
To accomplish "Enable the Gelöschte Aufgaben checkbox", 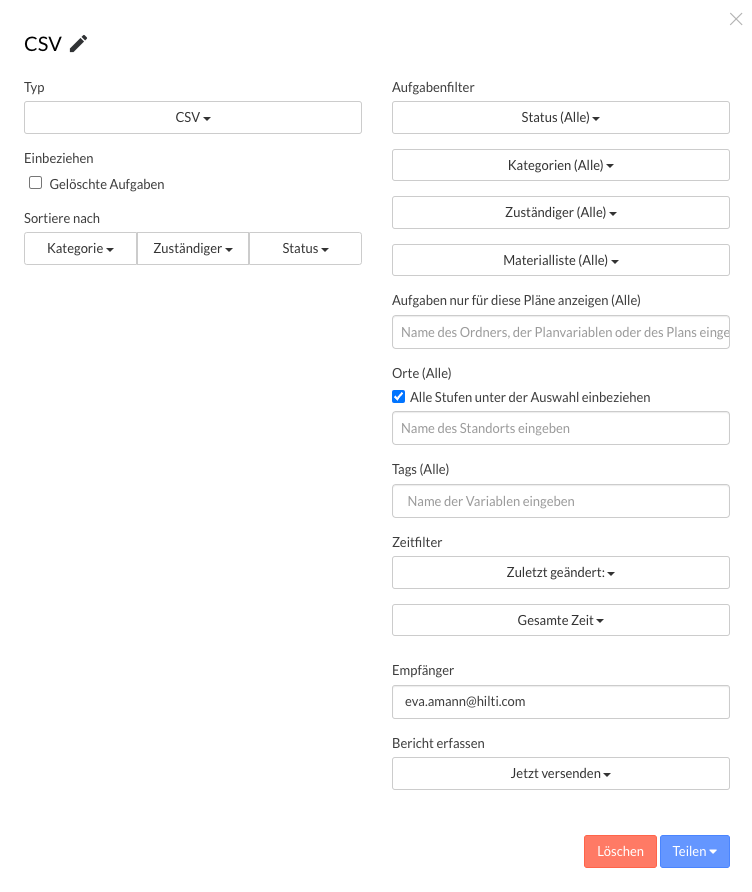I will tap(36, 183).
